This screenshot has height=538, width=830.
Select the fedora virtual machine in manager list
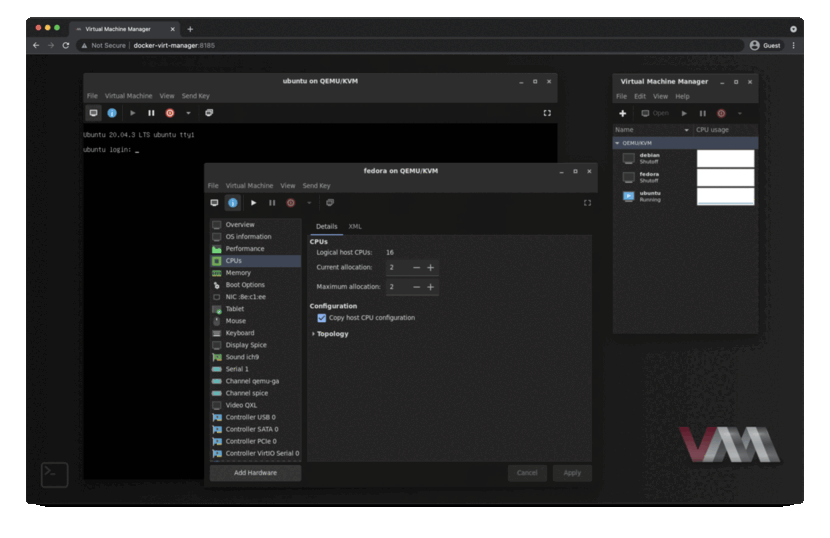click(685, 177)
